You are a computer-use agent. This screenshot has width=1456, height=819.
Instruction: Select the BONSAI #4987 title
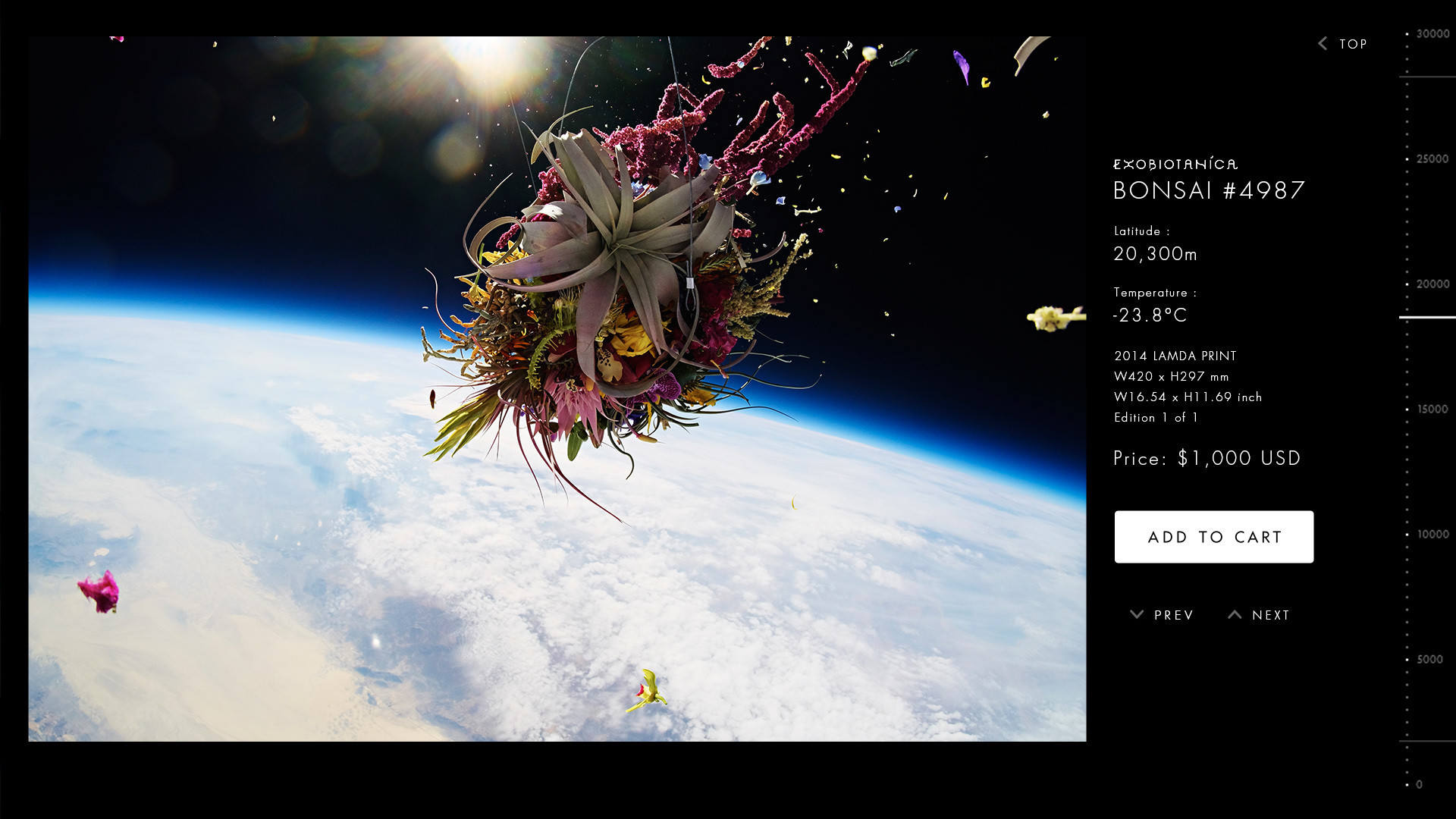1210,190
